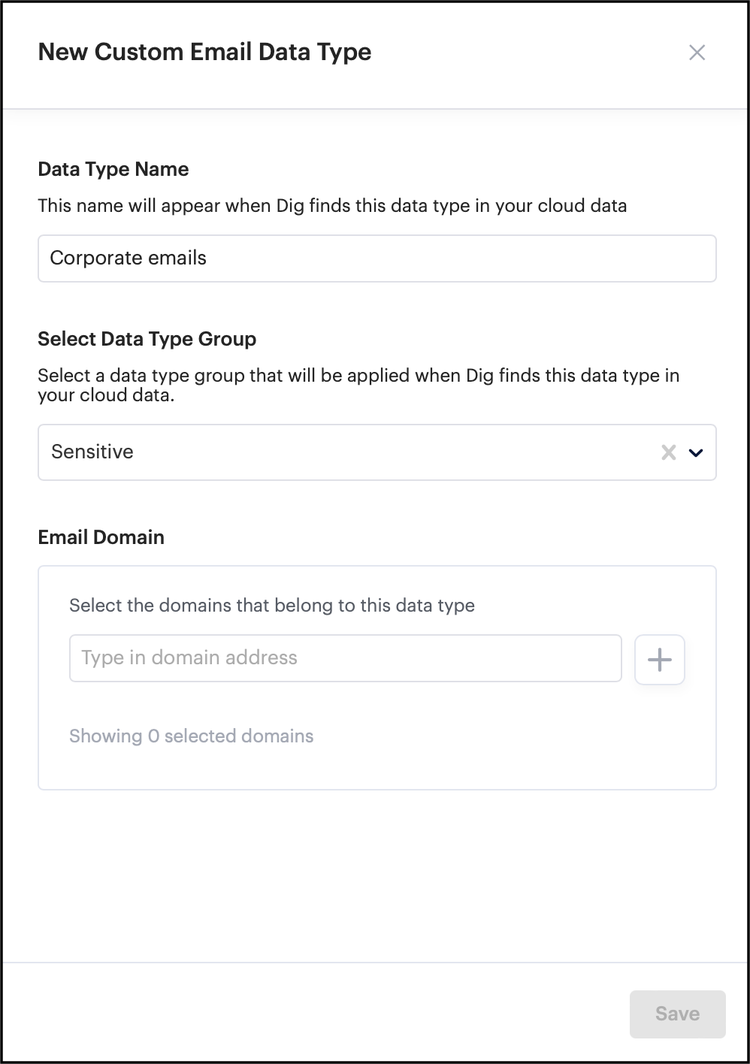Click the Email Domain section heading
This screenshot has width=750, height=1064.
point(101,537)
